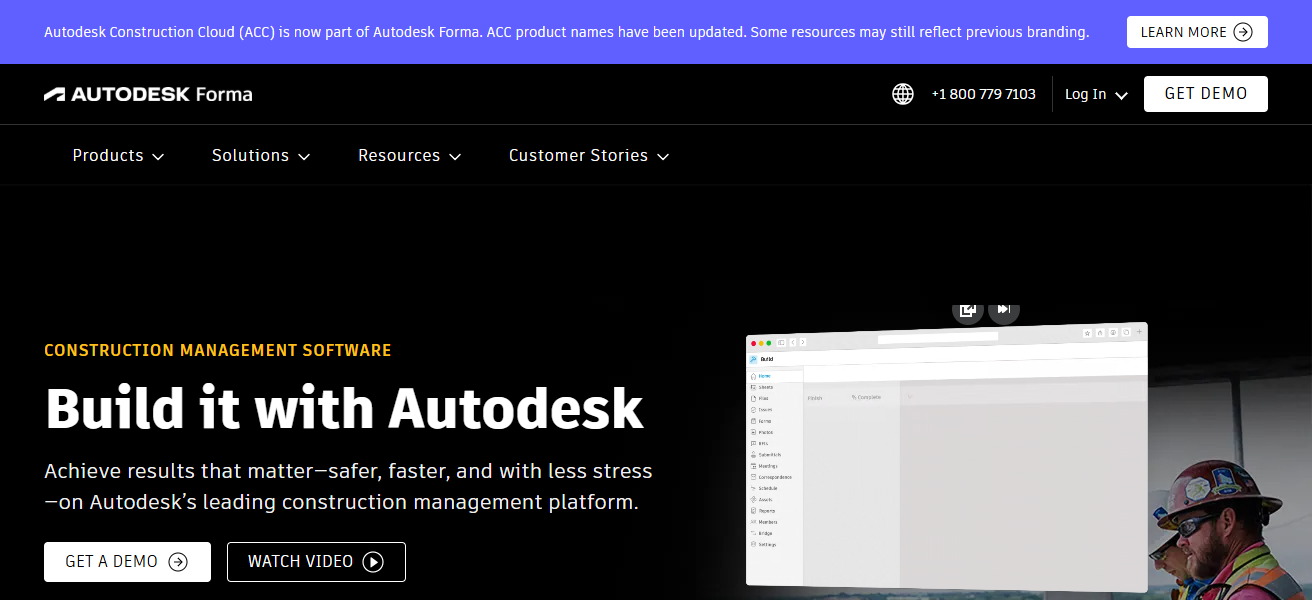
Task: Call the +1 800 779 7103 link
Action: 983,94
